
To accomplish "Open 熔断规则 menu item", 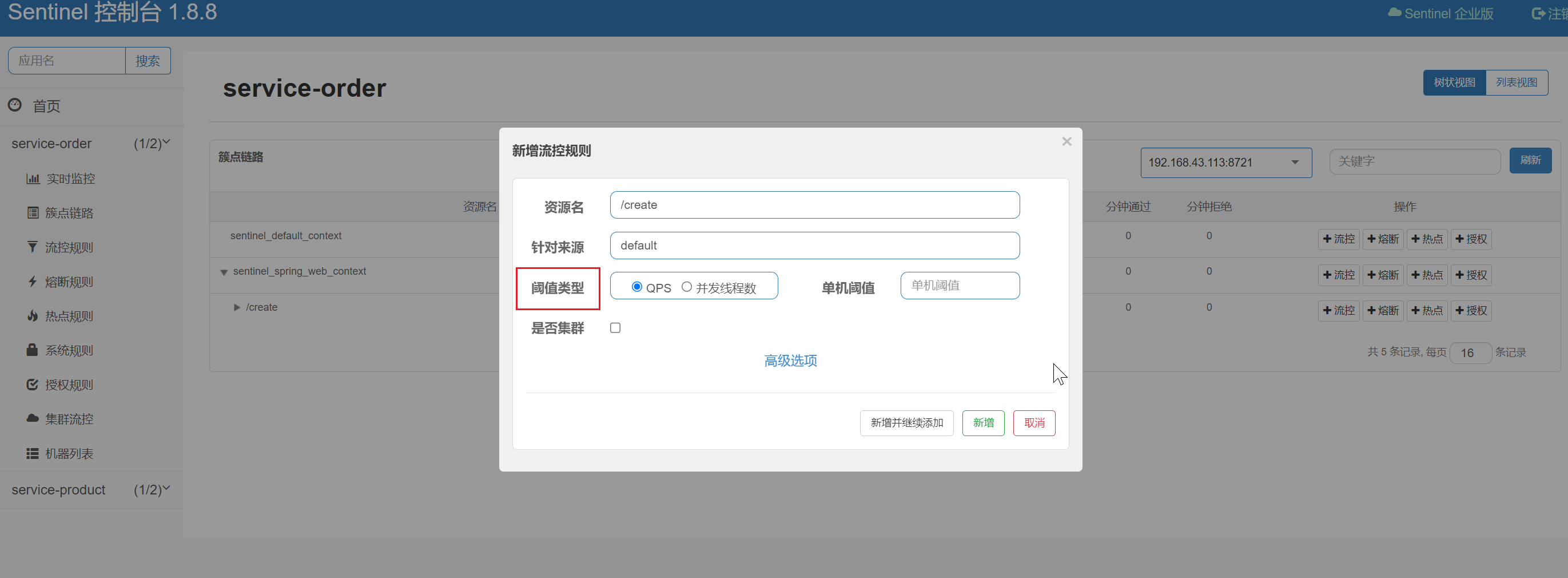I will pos(69,282).
